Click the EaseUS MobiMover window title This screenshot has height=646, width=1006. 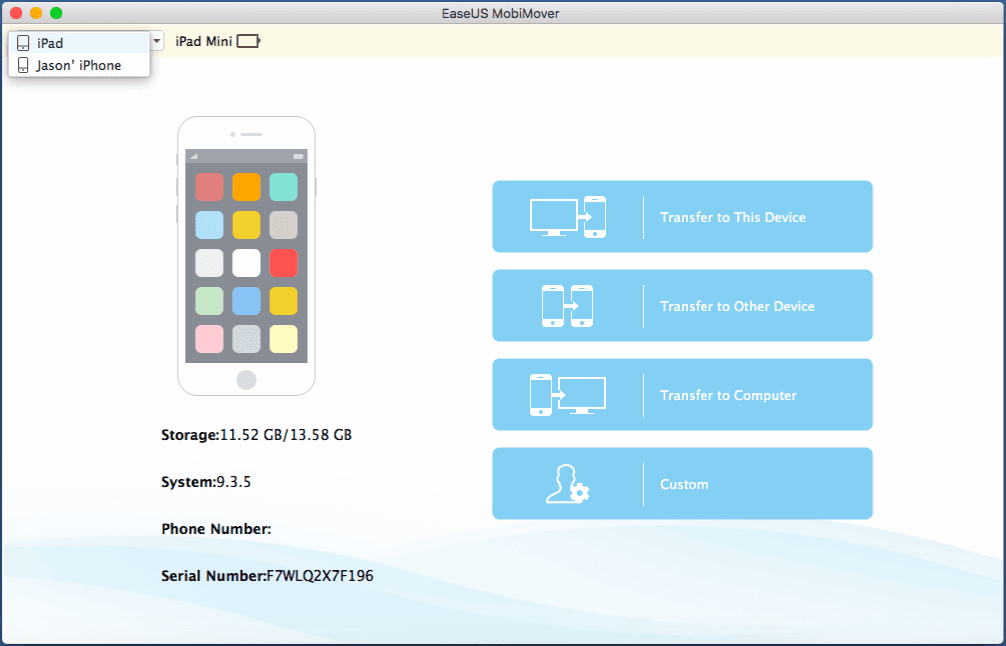tap(500, 13)
